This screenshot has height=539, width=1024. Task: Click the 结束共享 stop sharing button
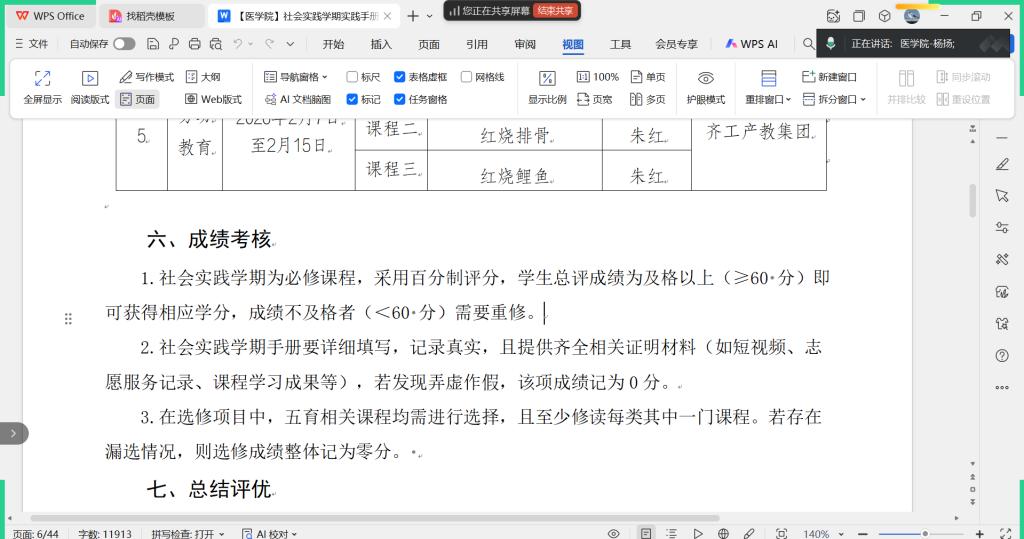tap(555, 10)
